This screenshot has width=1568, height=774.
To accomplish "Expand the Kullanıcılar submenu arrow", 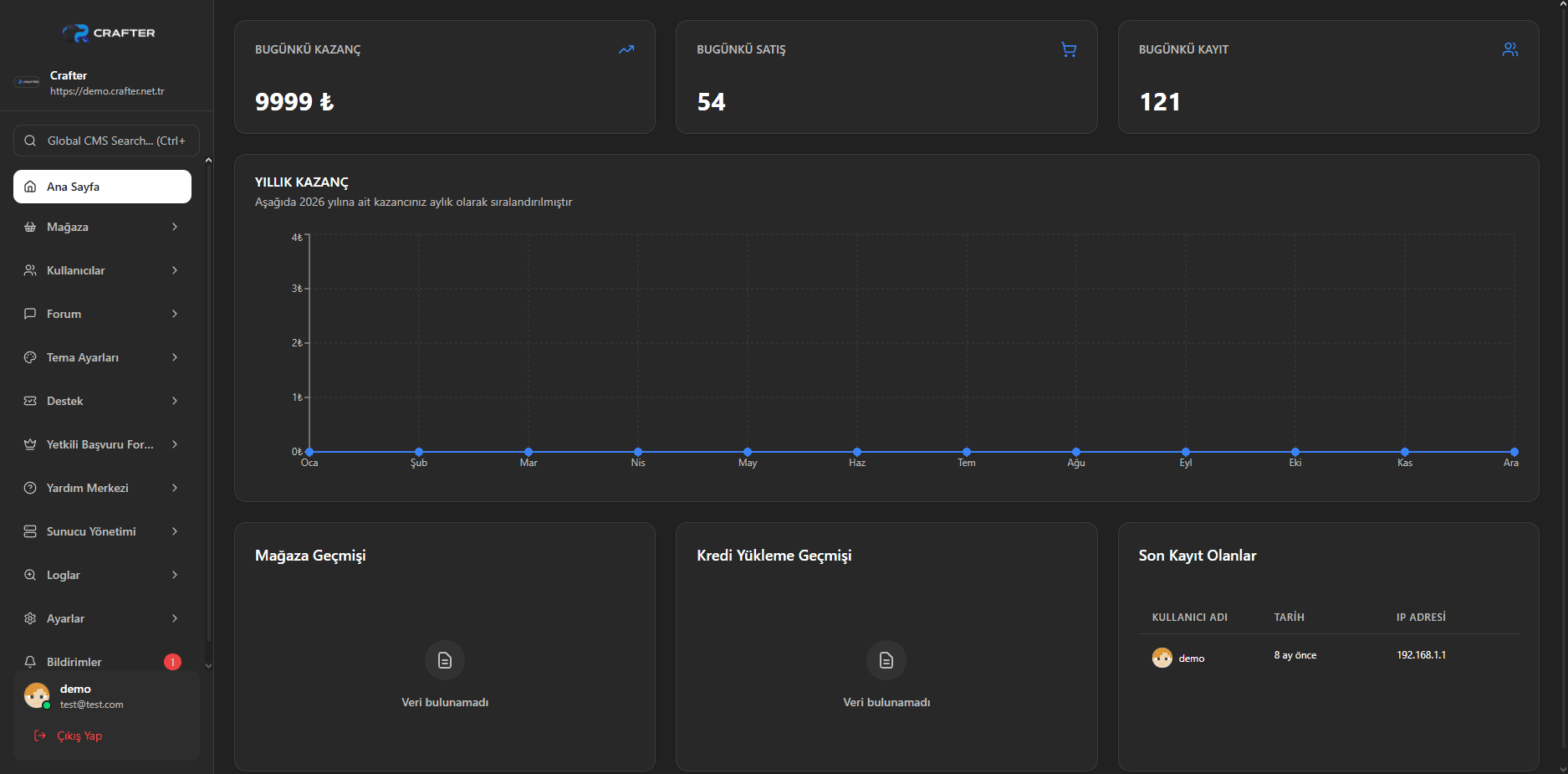I will pos(174,270).
